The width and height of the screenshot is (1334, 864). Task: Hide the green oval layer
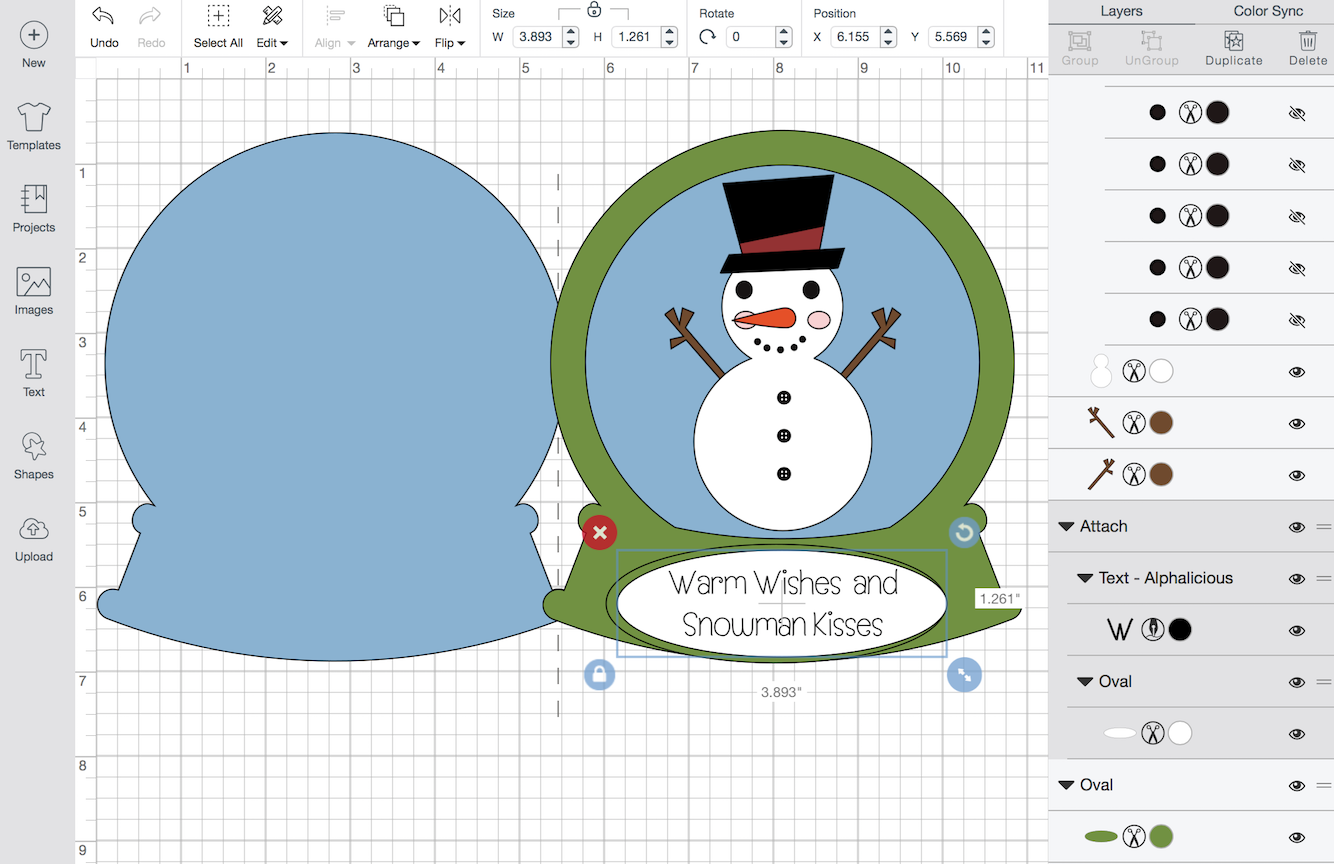[x=1297, y=837]
